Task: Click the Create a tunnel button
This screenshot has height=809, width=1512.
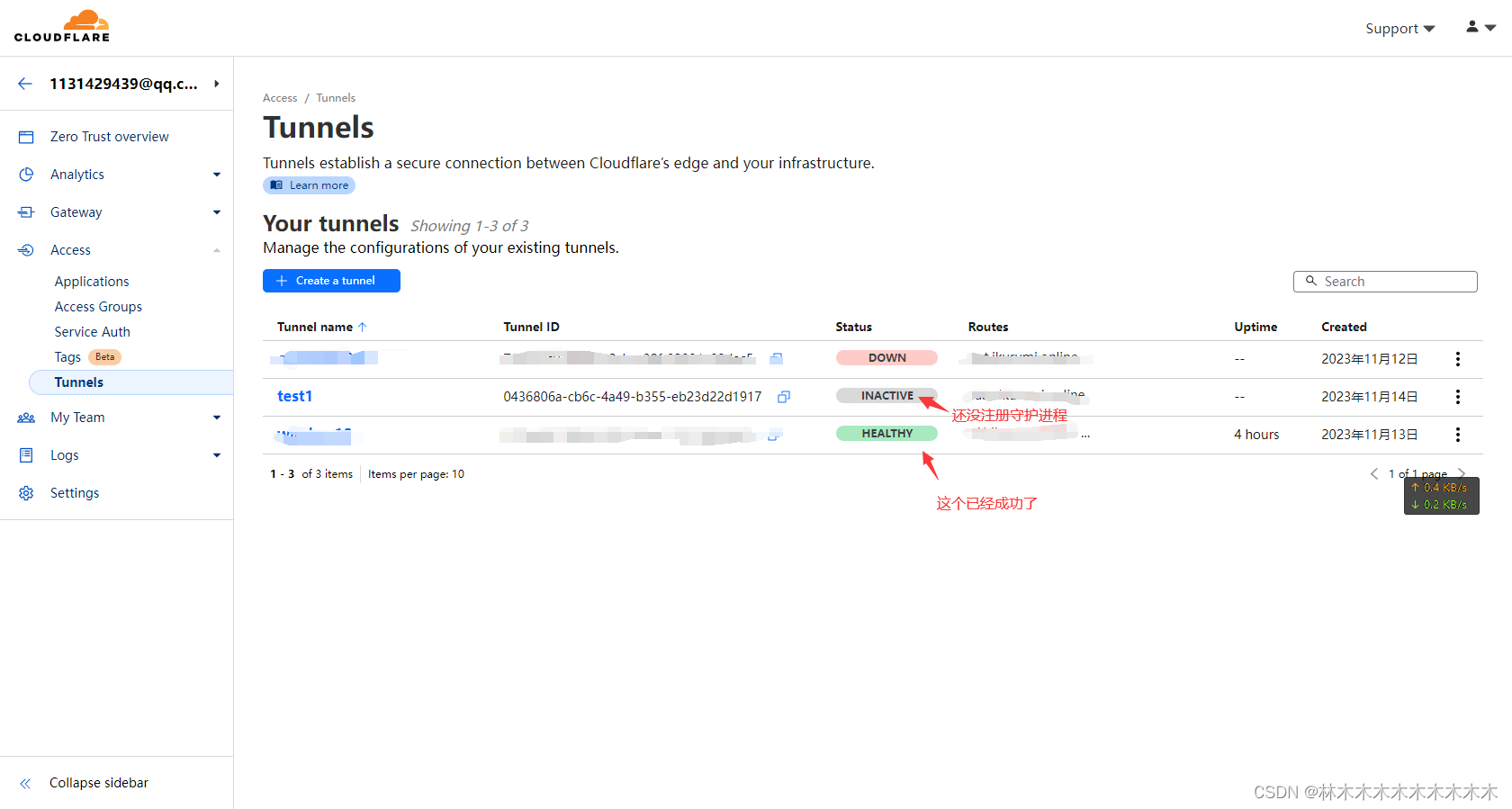Action: 331,281
